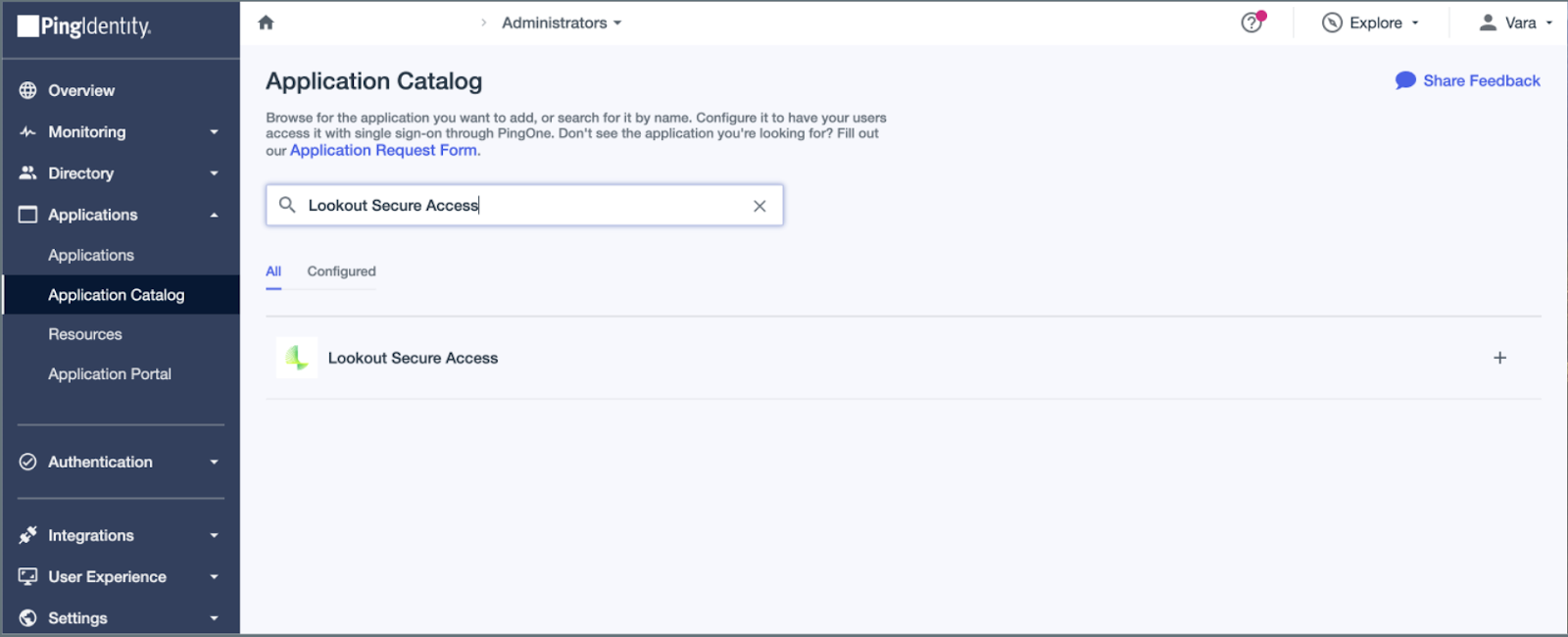Screen dimensions: 1568x637
Task: Click the Overview globe icon
Action: tap(28, 90)
